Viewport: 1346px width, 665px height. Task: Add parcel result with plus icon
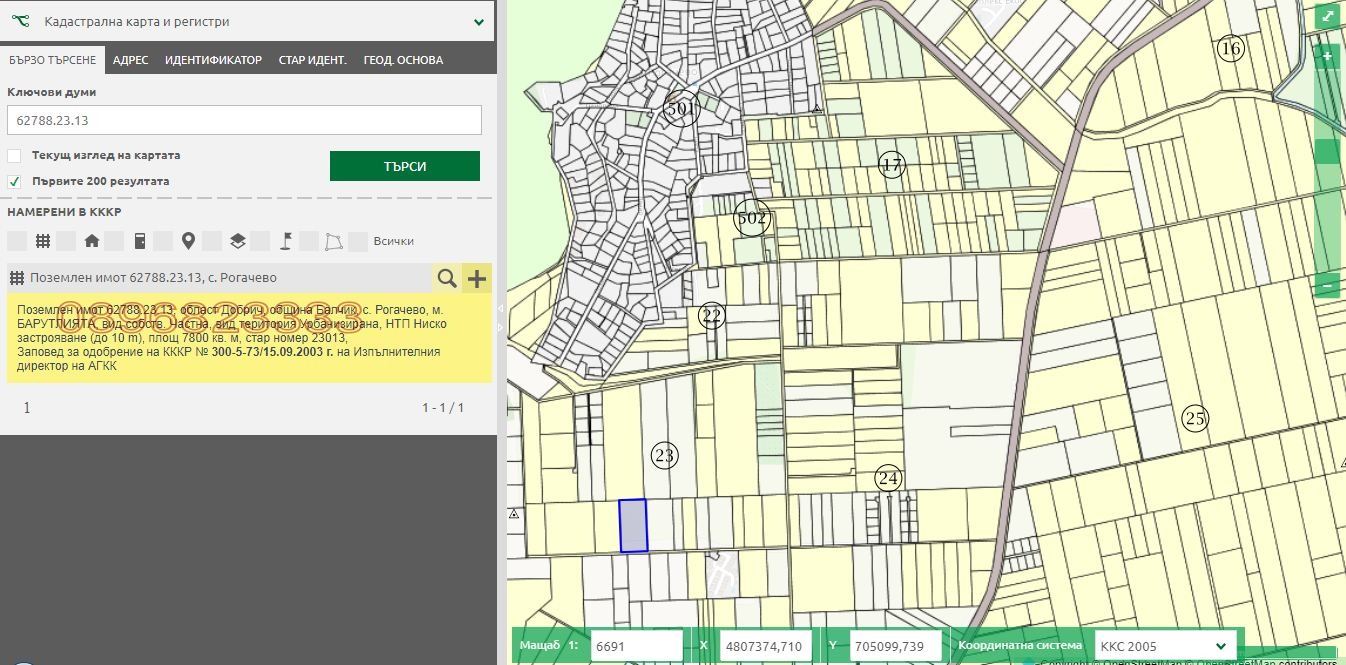click(477, 278)
